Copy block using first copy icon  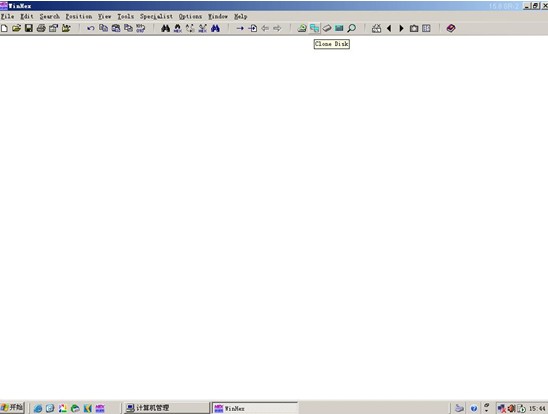pos(103,28)
